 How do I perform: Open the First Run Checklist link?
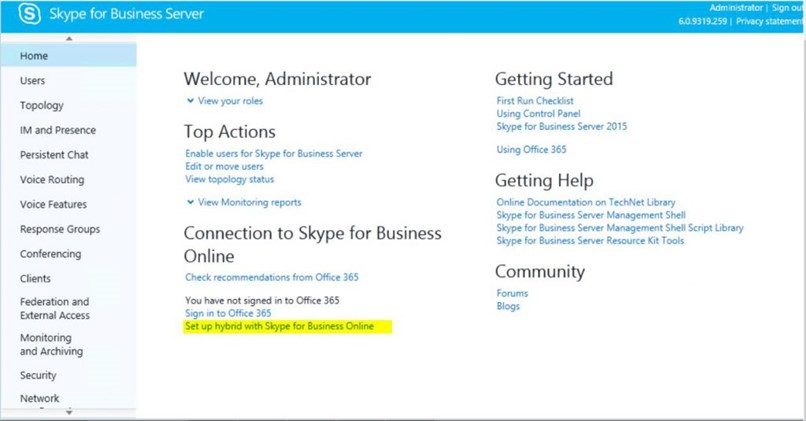(535, 101)
